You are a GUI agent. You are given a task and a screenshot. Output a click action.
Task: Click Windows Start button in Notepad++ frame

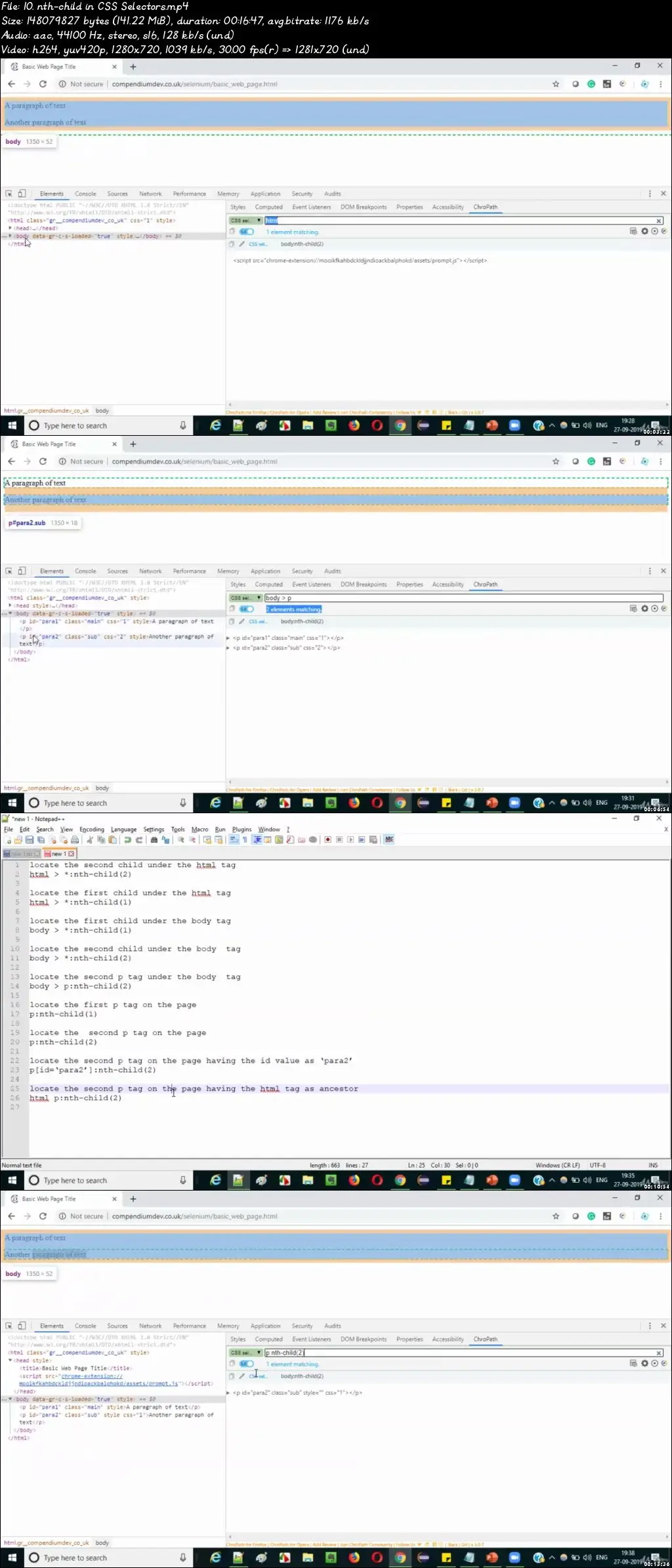click(x=12, y=1180)
